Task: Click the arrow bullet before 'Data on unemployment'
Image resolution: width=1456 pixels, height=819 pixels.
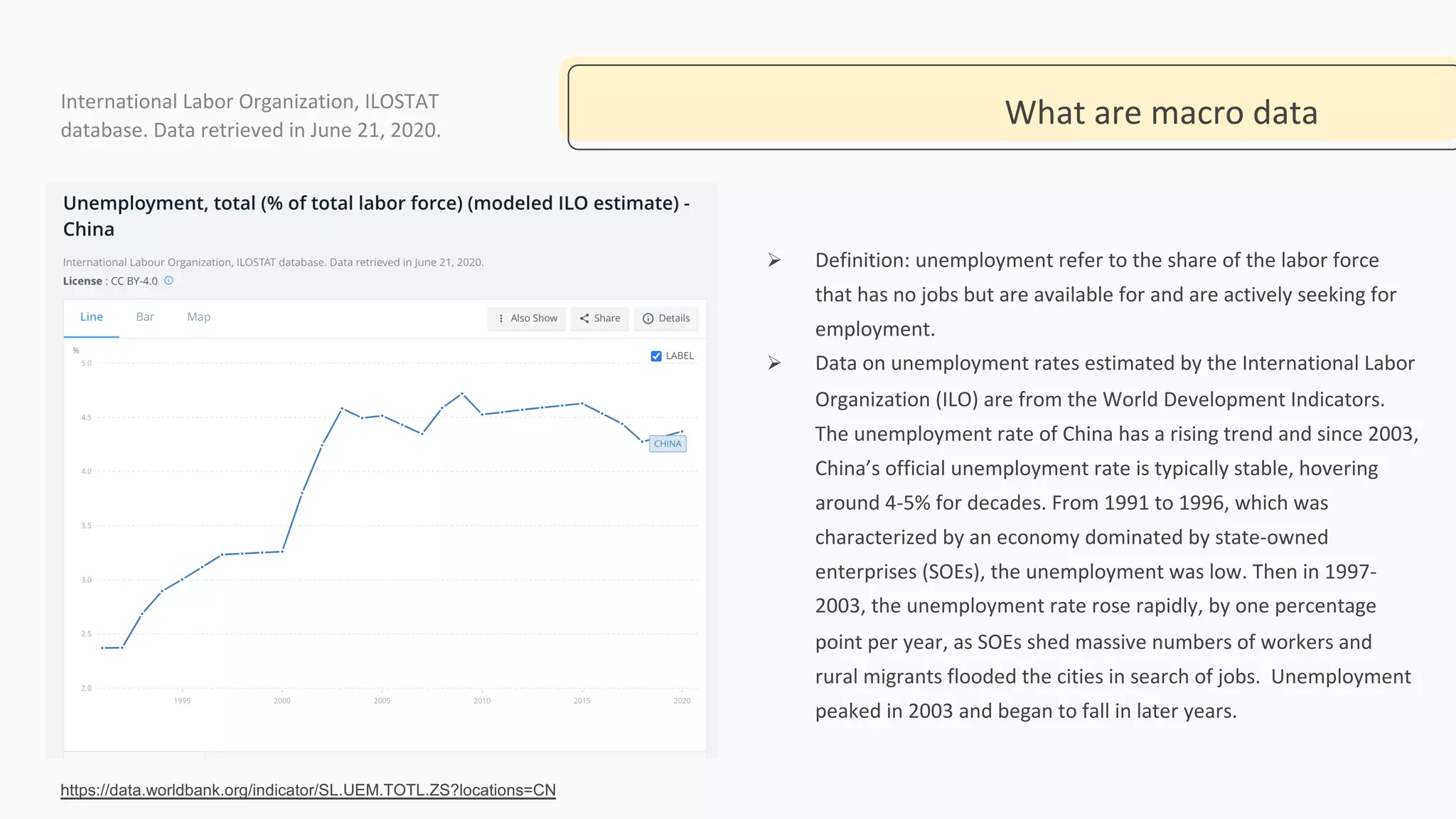Action: pos(774,364)
